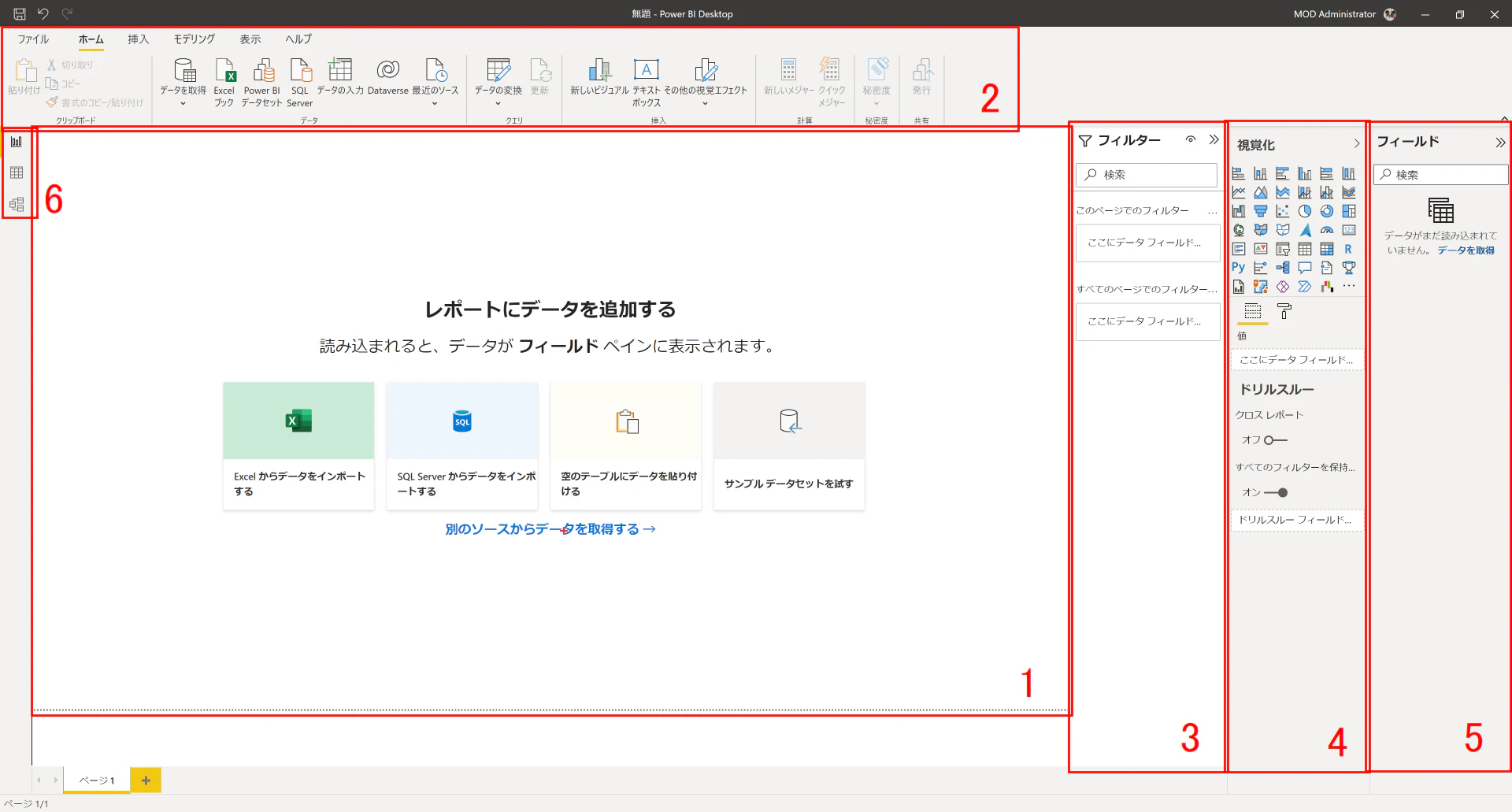
Task: Select the Power Automate visual
Action: pos(1305,287)
